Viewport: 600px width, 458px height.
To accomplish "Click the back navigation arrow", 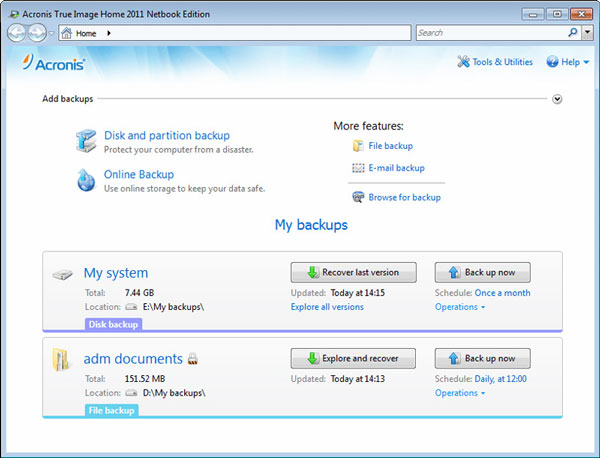I will coord(17,33).
